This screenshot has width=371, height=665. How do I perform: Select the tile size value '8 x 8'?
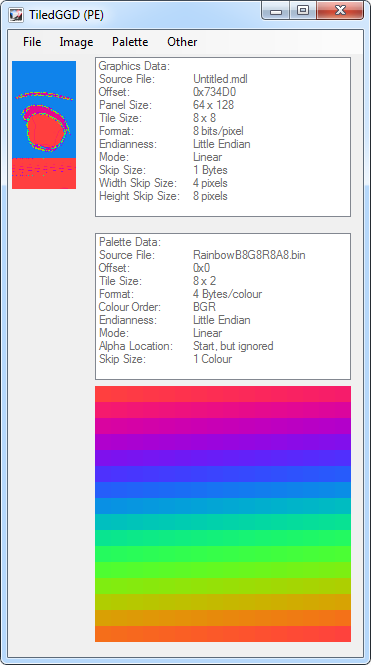pyautogui.click(x=204, y=118)
